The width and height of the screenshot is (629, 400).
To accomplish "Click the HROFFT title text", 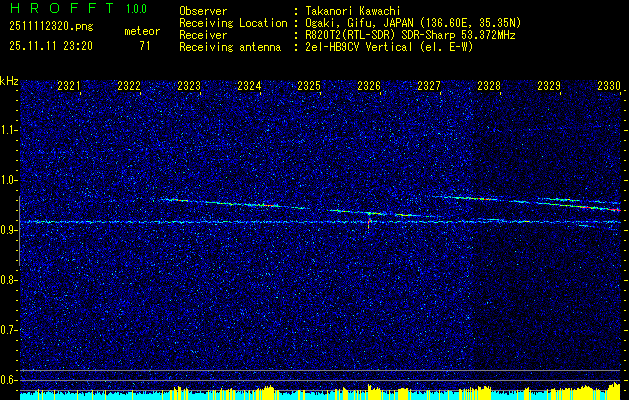I will point(62,8).
